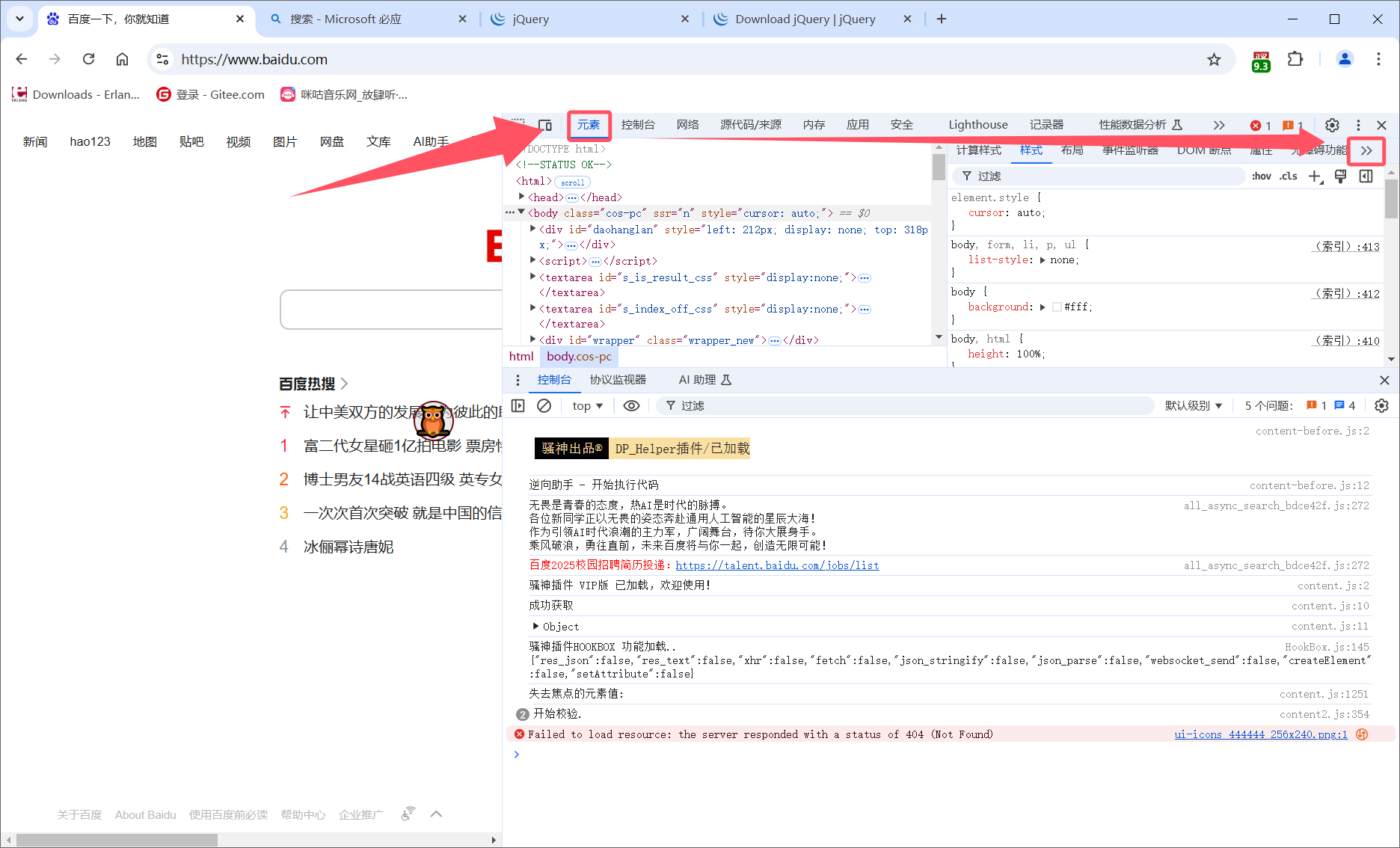Screen dimensions: 1400x848
Task: Show more styles sidebar tabs chevron
Action: pos(1366,150)
